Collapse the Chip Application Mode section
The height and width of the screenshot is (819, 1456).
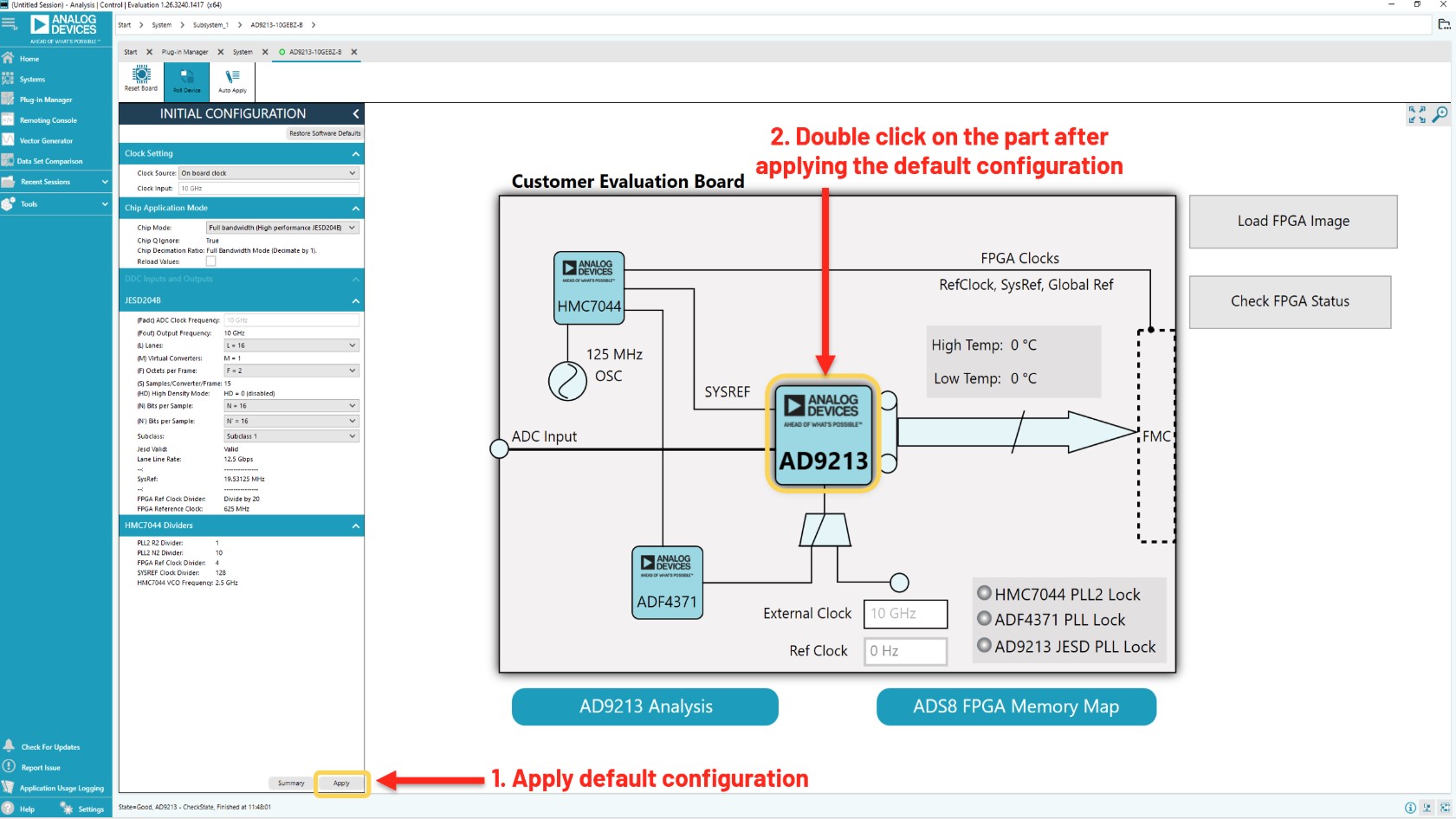tap(355, 209)
